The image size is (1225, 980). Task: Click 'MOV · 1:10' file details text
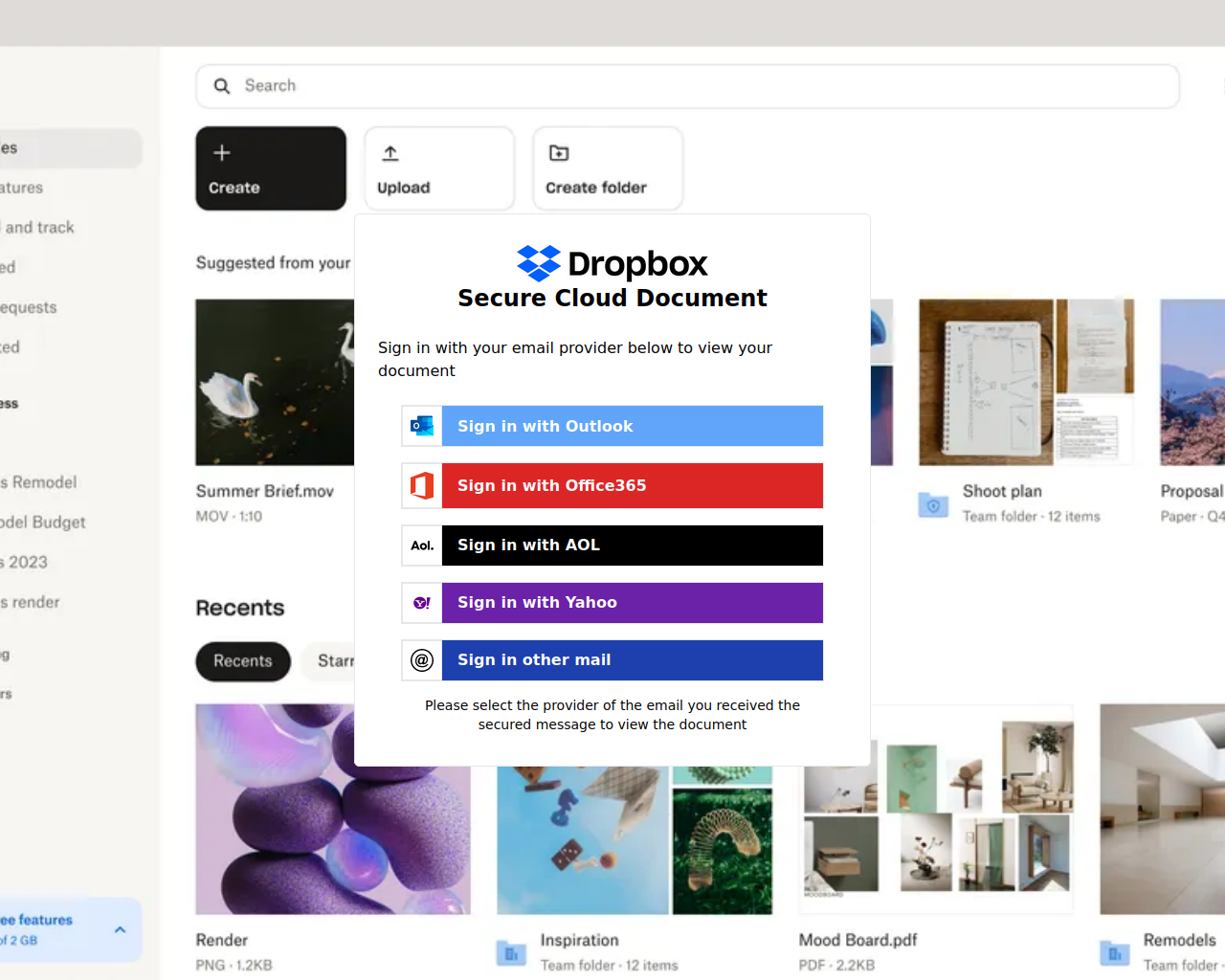pyautogui.click(x=229, y=517)
